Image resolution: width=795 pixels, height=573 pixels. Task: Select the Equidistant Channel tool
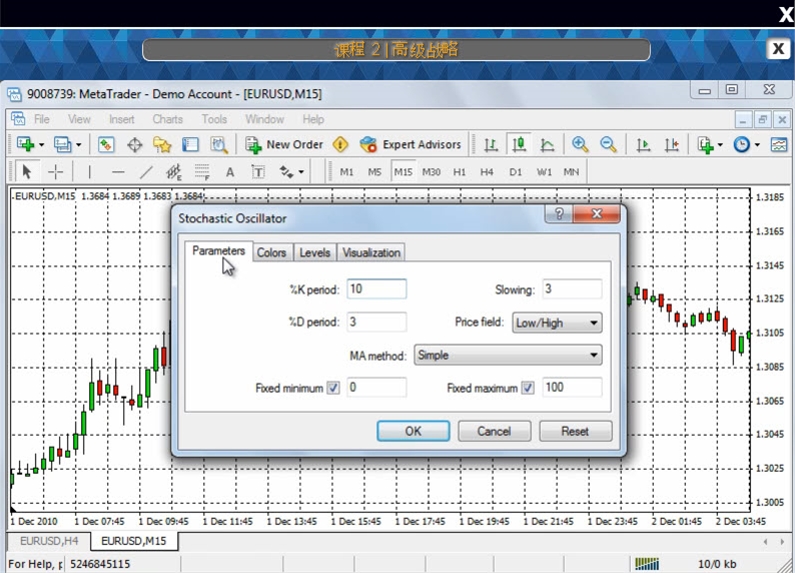coord(174,172)
